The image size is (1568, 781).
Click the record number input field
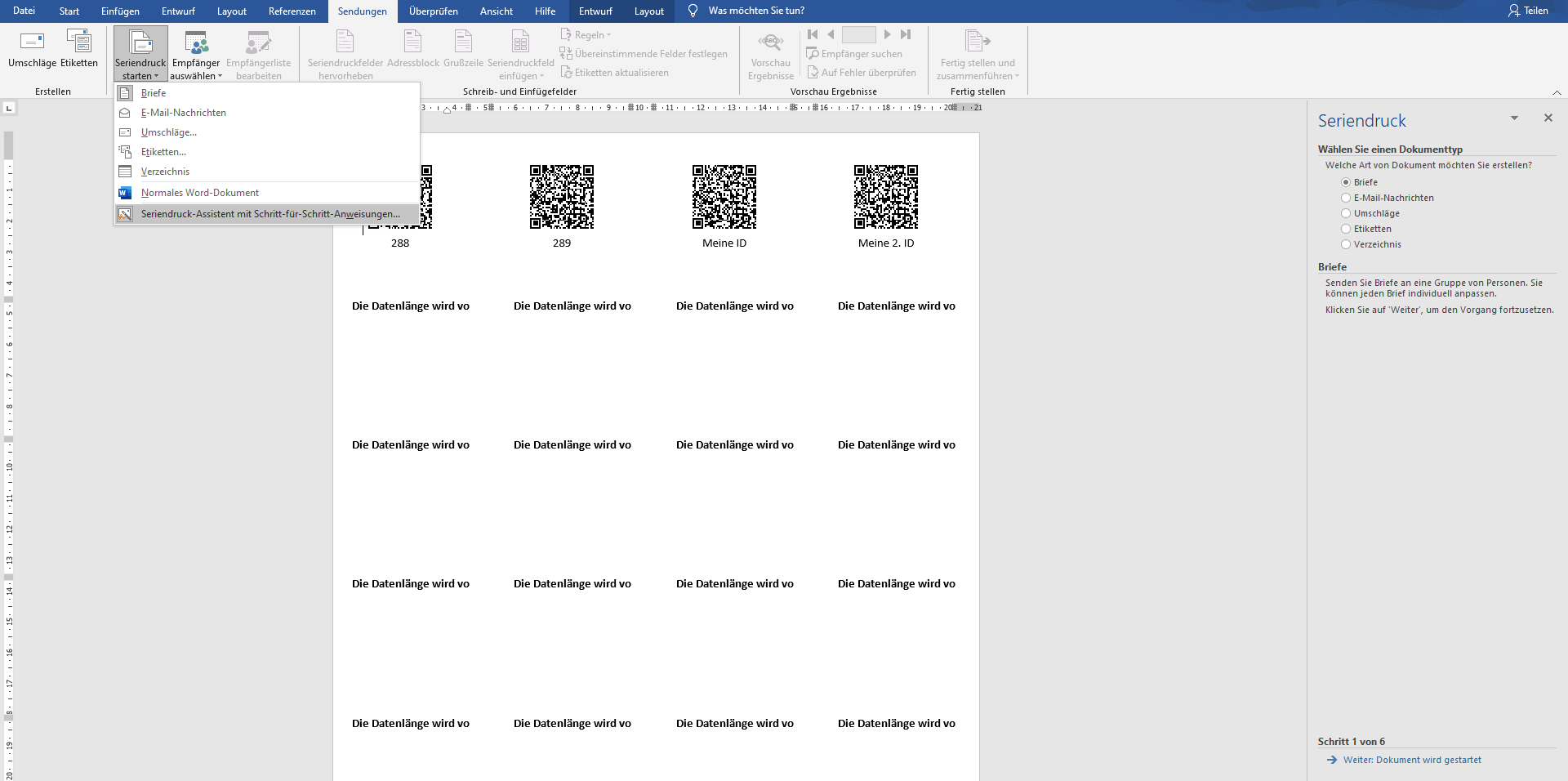858,34
